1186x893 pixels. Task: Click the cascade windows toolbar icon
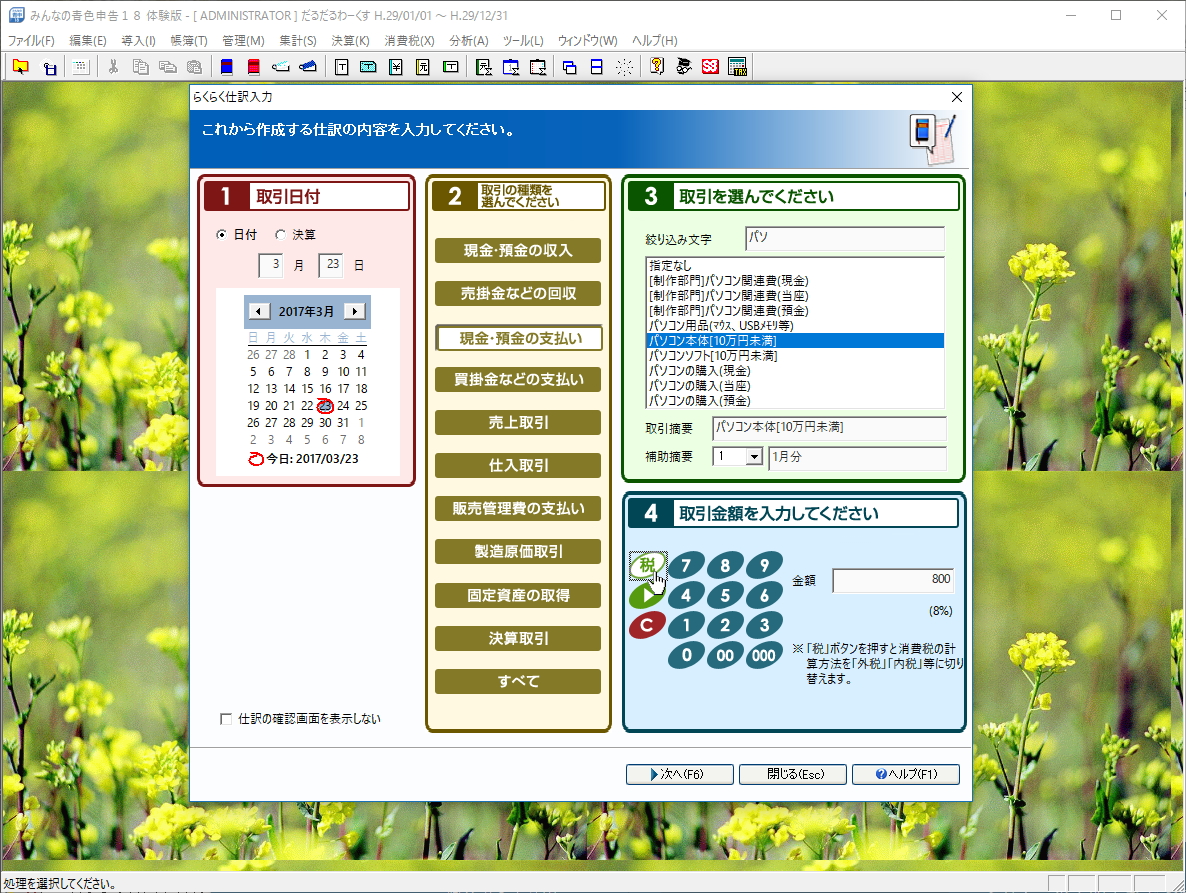[x=570, y=67]
